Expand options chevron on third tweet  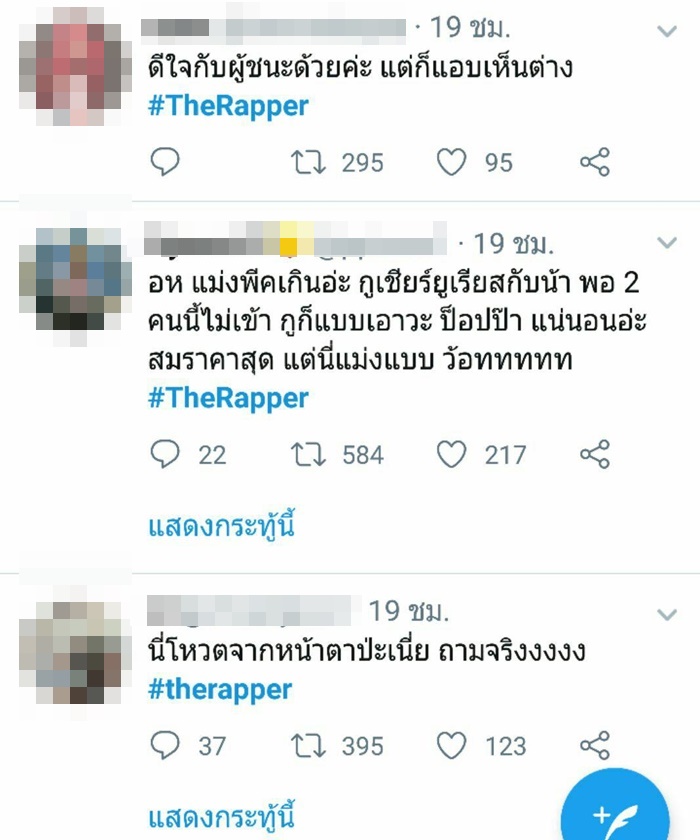click(x=667, y=614)
